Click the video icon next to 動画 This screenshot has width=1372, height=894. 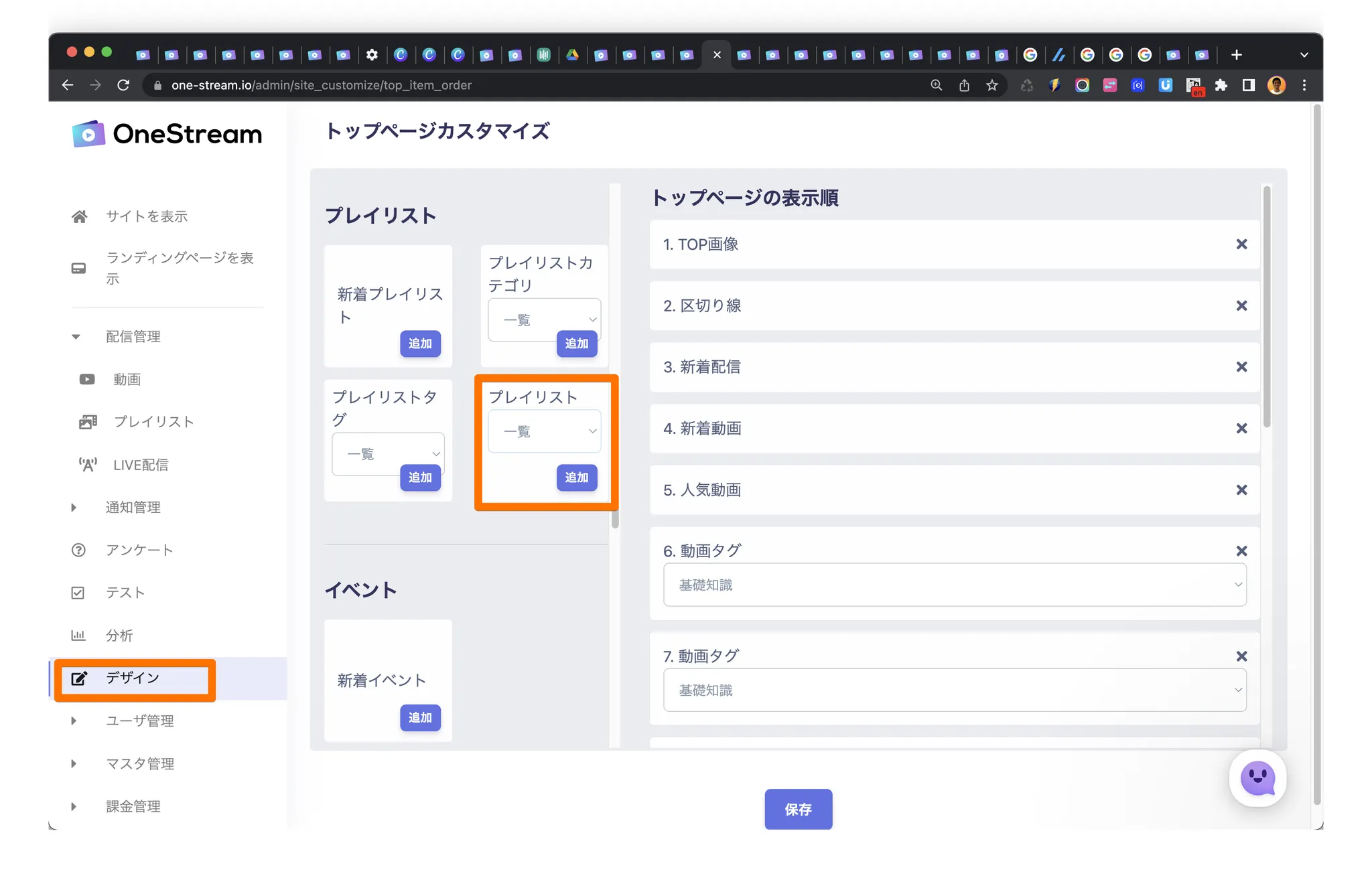coord(87,380)
